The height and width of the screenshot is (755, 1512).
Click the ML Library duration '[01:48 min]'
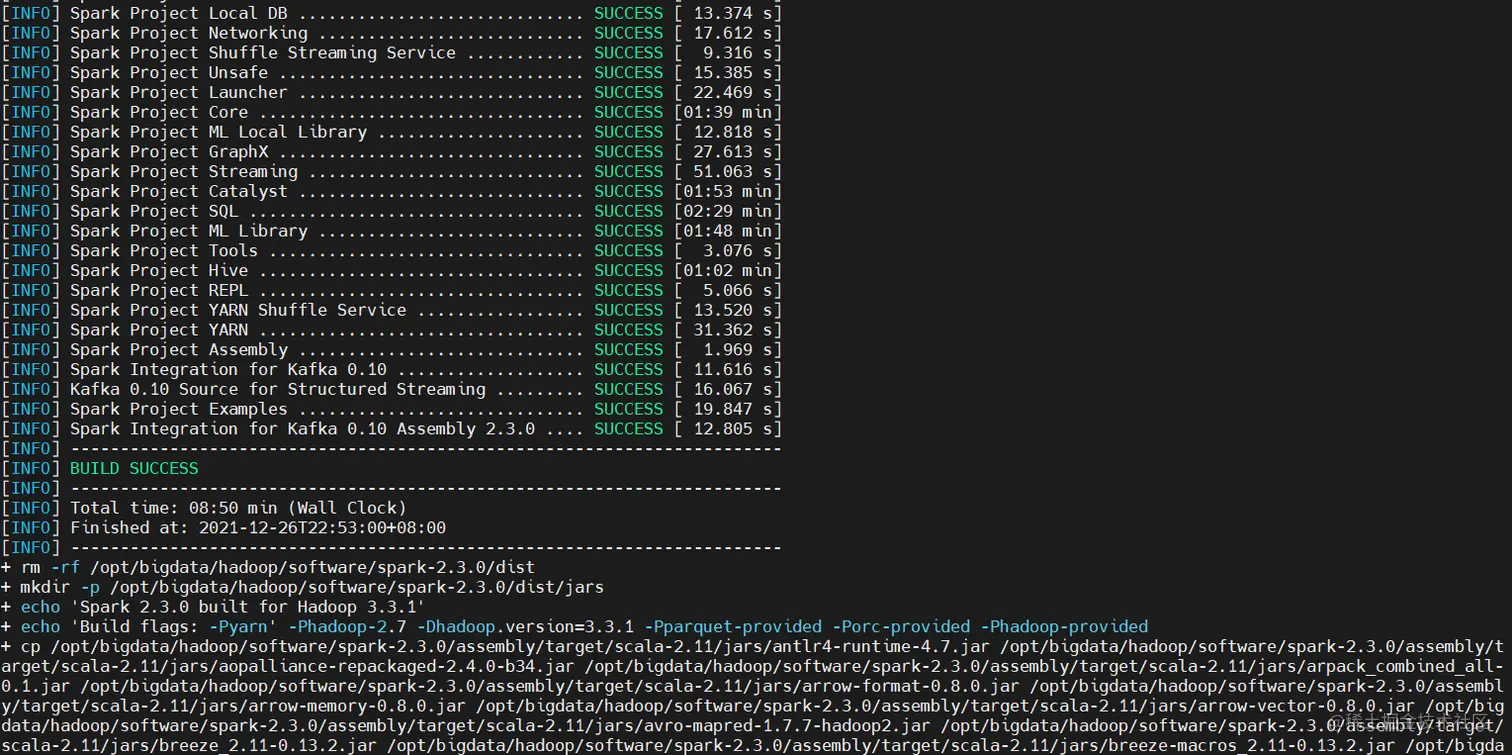[728, 231]
